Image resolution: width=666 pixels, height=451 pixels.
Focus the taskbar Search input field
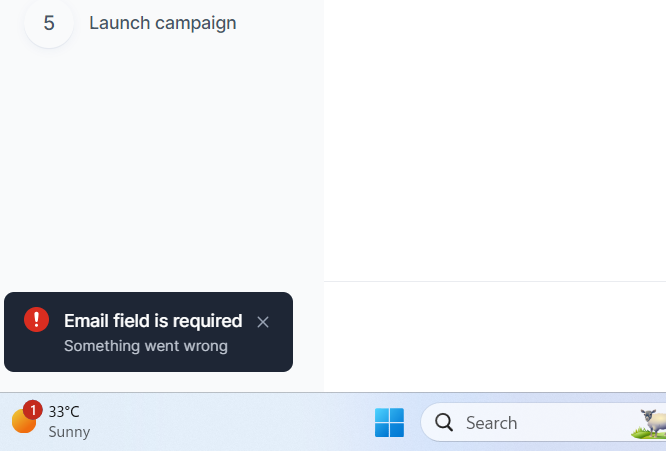(530, 423)
